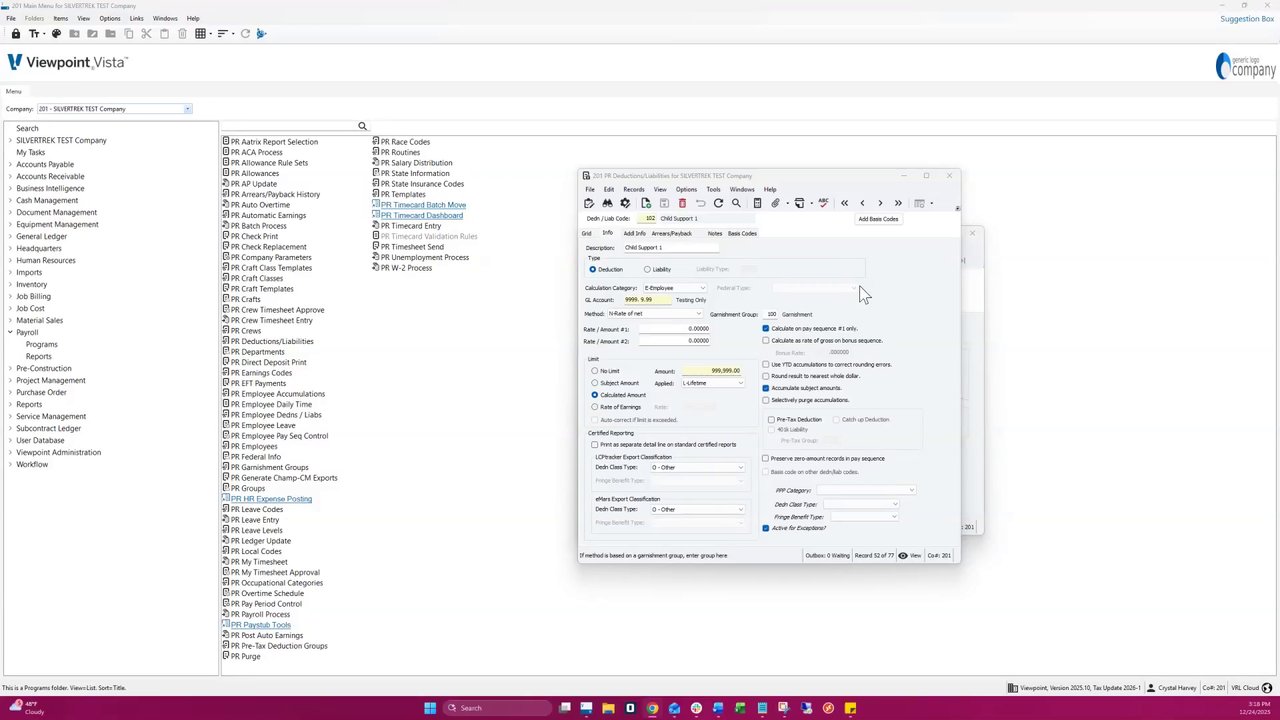This screenshot has height=720, width=1280.
Task: Toggle Calculate on pay sequence #1 only
Action: [x=766, y=329]
